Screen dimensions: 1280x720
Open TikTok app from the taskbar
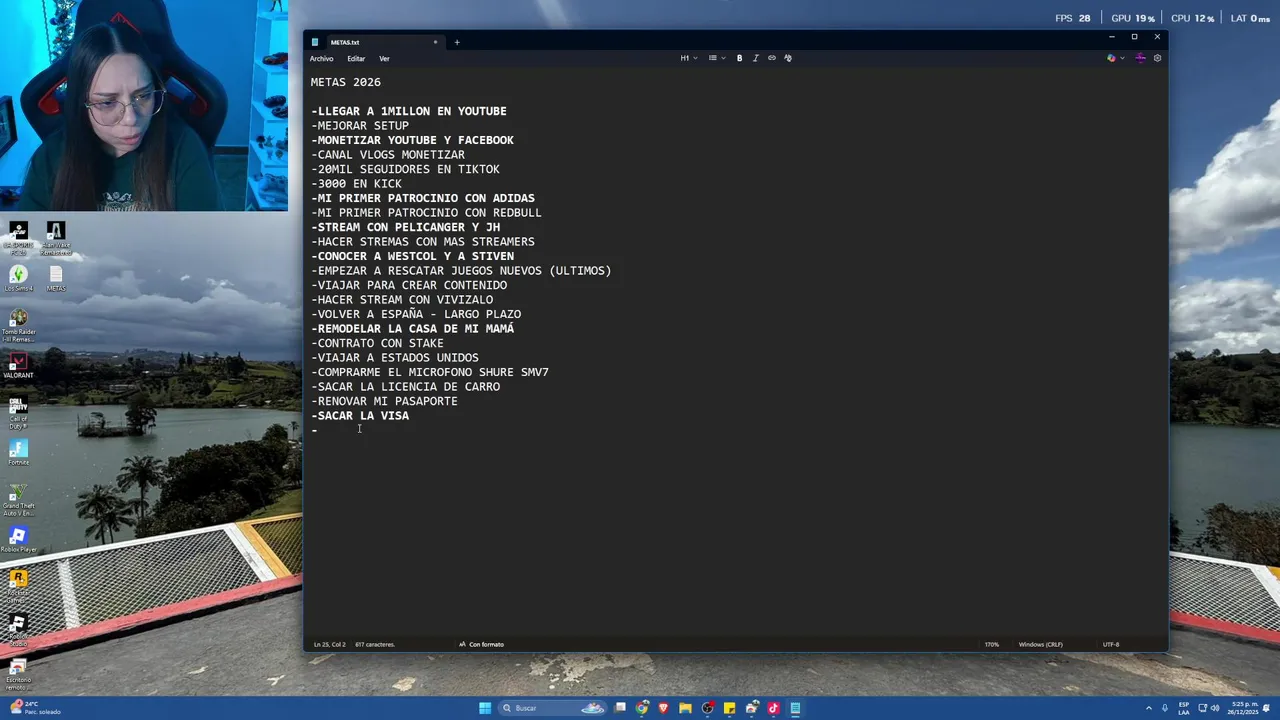[773, 708]
